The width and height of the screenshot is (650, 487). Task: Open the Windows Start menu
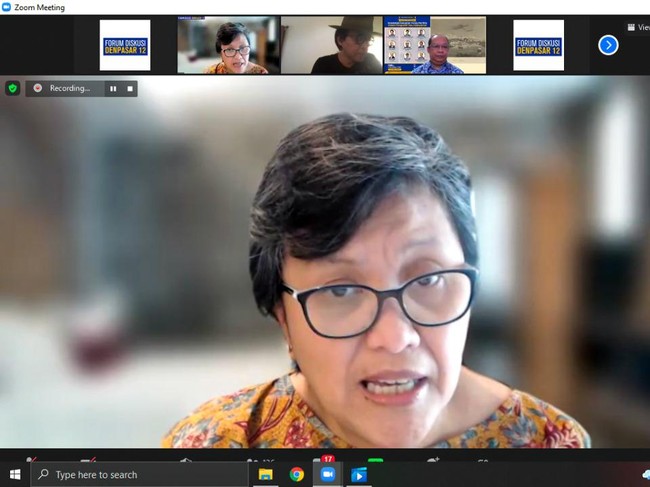[x=15, y=474]
